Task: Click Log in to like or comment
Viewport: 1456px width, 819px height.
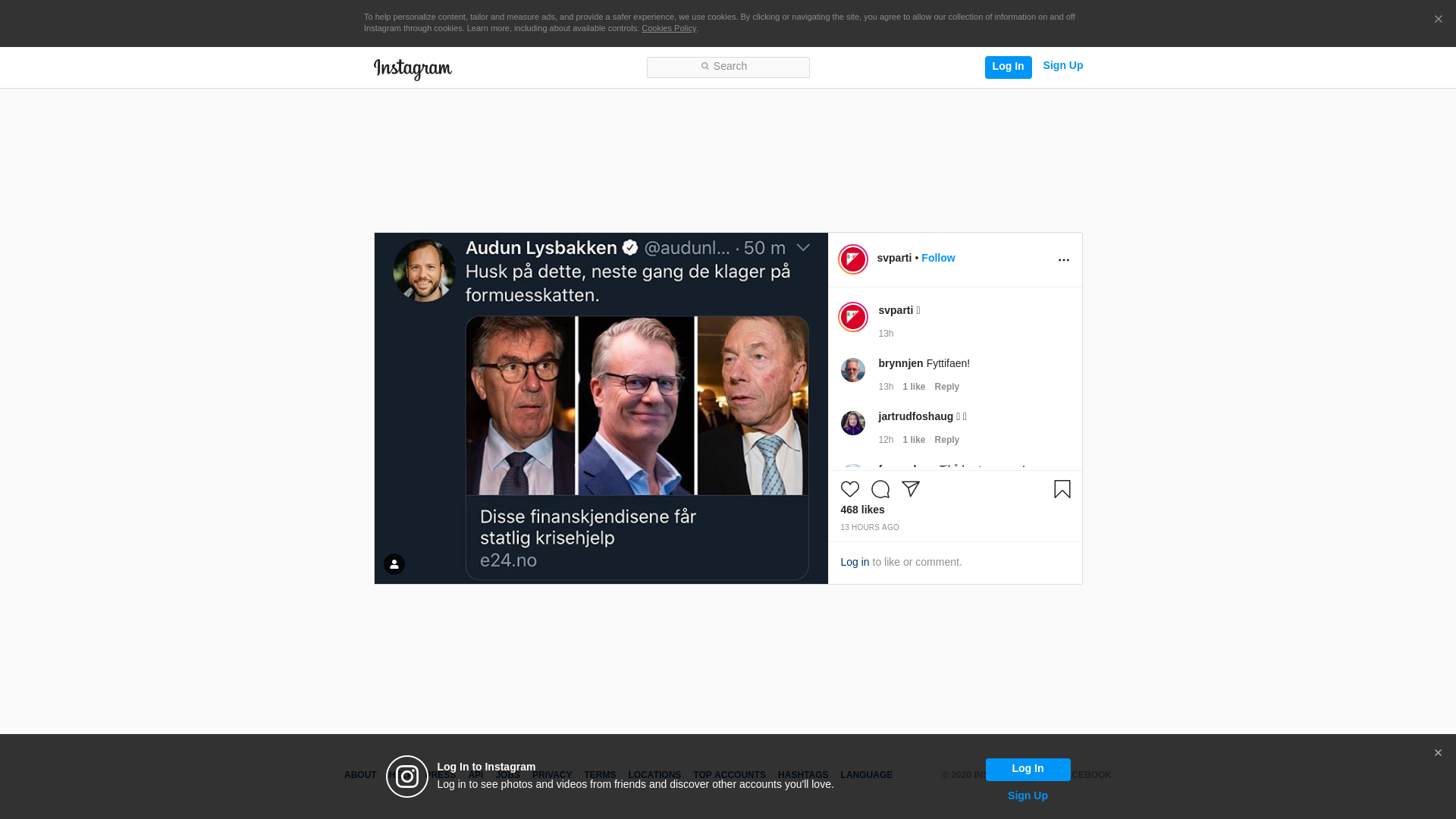Action: 855,562
